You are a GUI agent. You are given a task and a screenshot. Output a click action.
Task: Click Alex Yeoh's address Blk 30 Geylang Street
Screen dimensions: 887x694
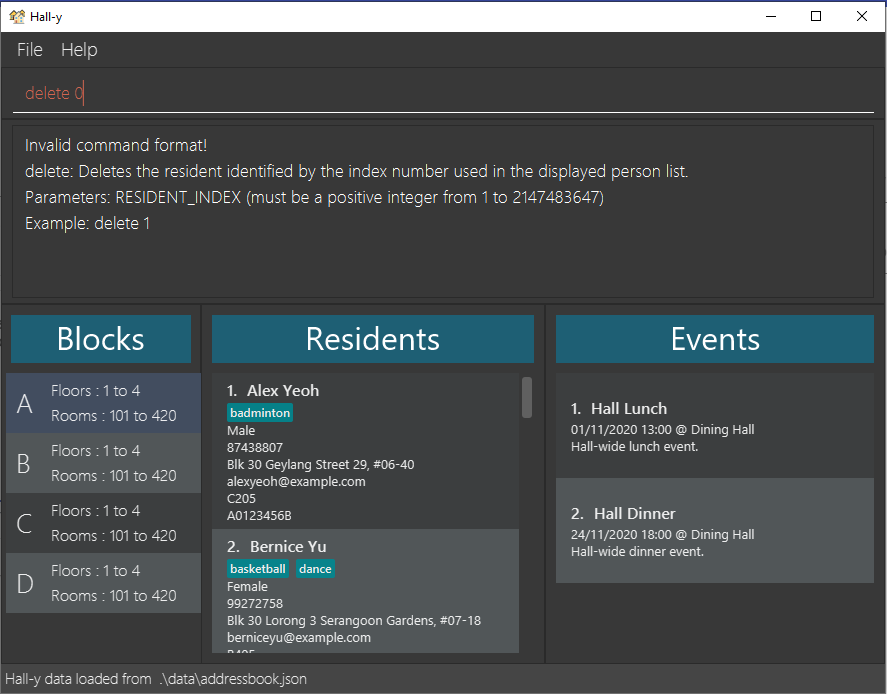pos(320,464)
